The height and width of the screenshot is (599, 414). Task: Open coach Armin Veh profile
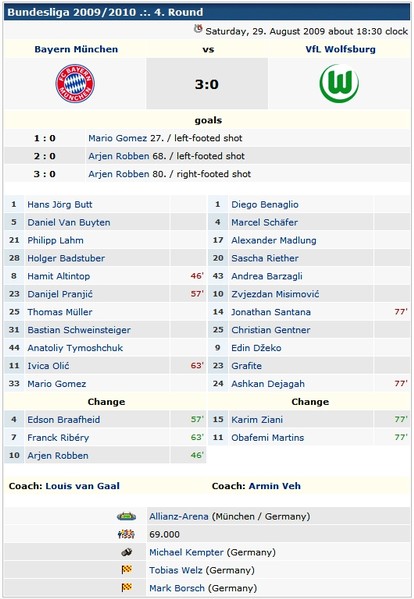point(275,486)
